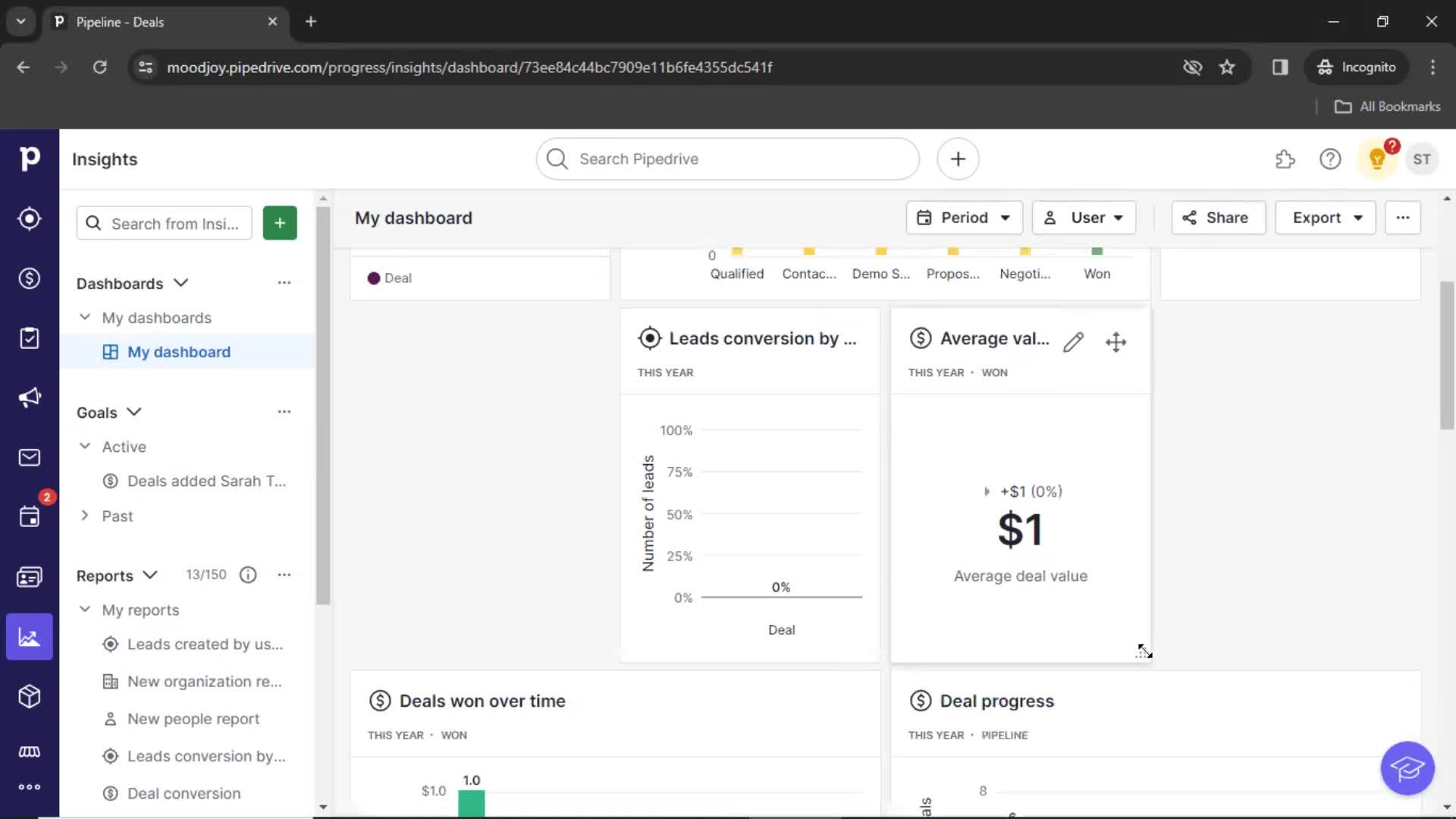Viewport: 1456px width, 819px height.
Task: Expand the Past goals section
Action: click(85, 516)
